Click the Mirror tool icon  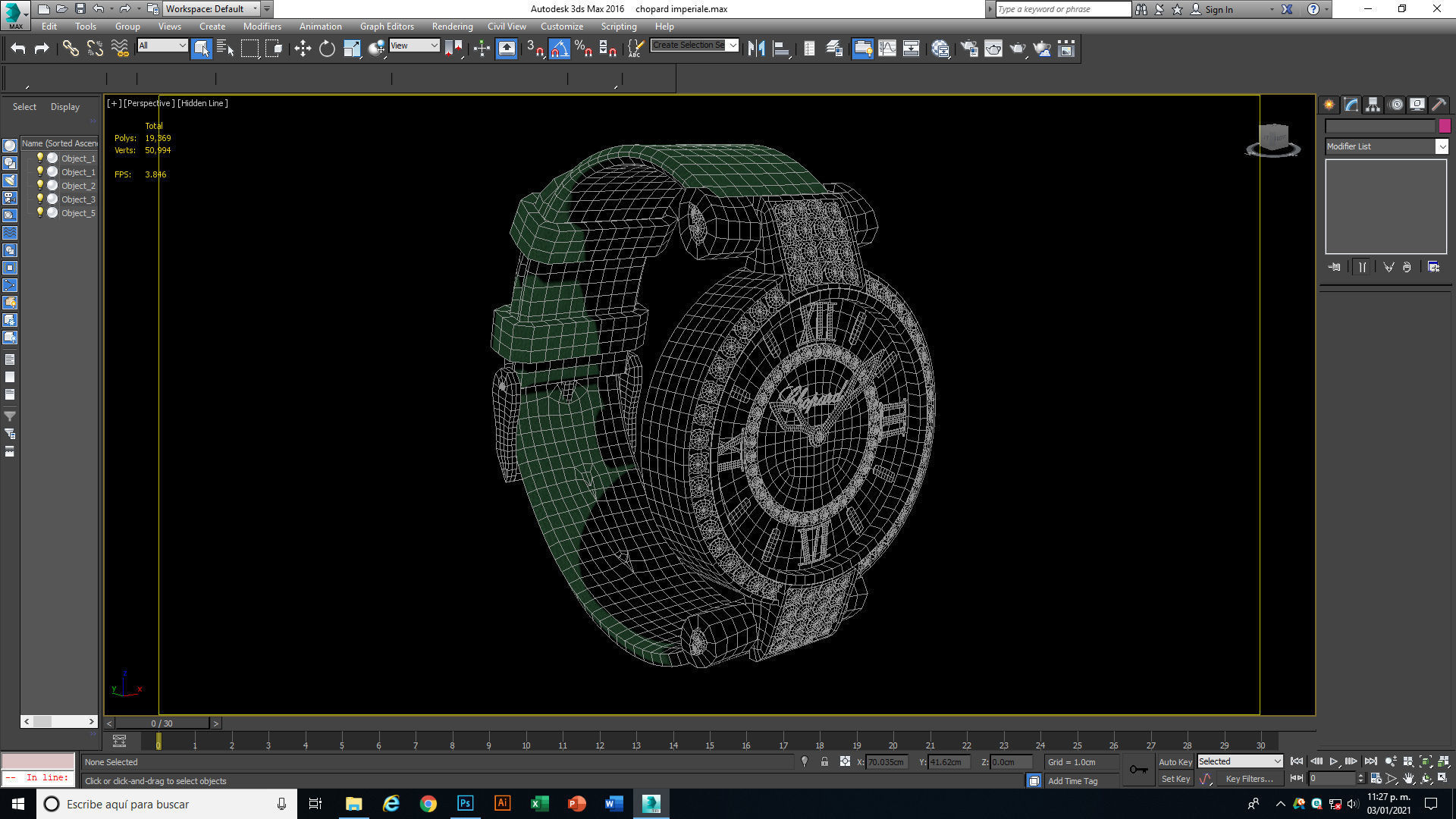tap(756, 49)
